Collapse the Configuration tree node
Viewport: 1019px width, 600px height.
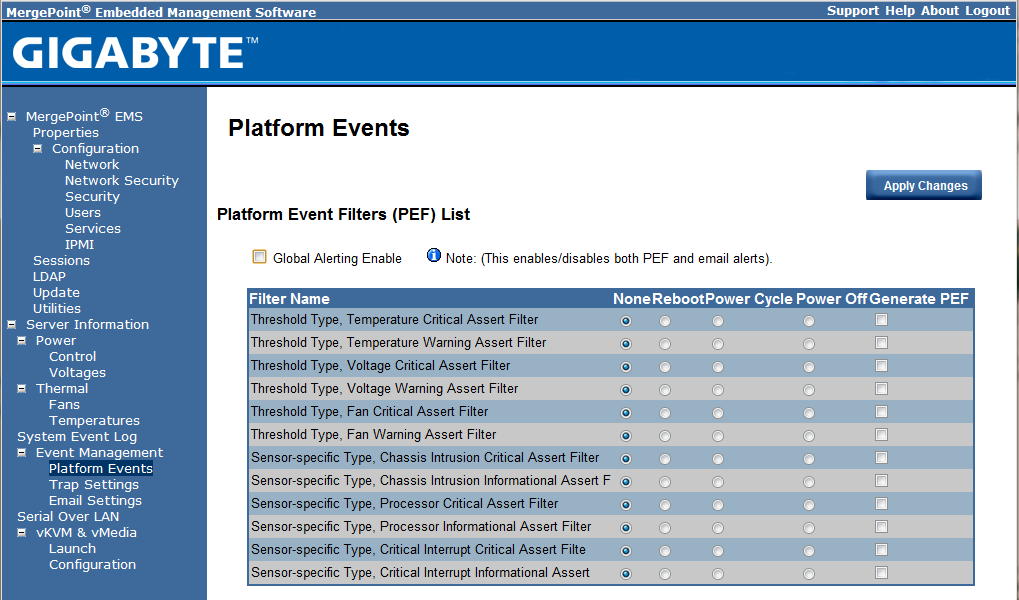pyautogui.click(x=38, y=148)
